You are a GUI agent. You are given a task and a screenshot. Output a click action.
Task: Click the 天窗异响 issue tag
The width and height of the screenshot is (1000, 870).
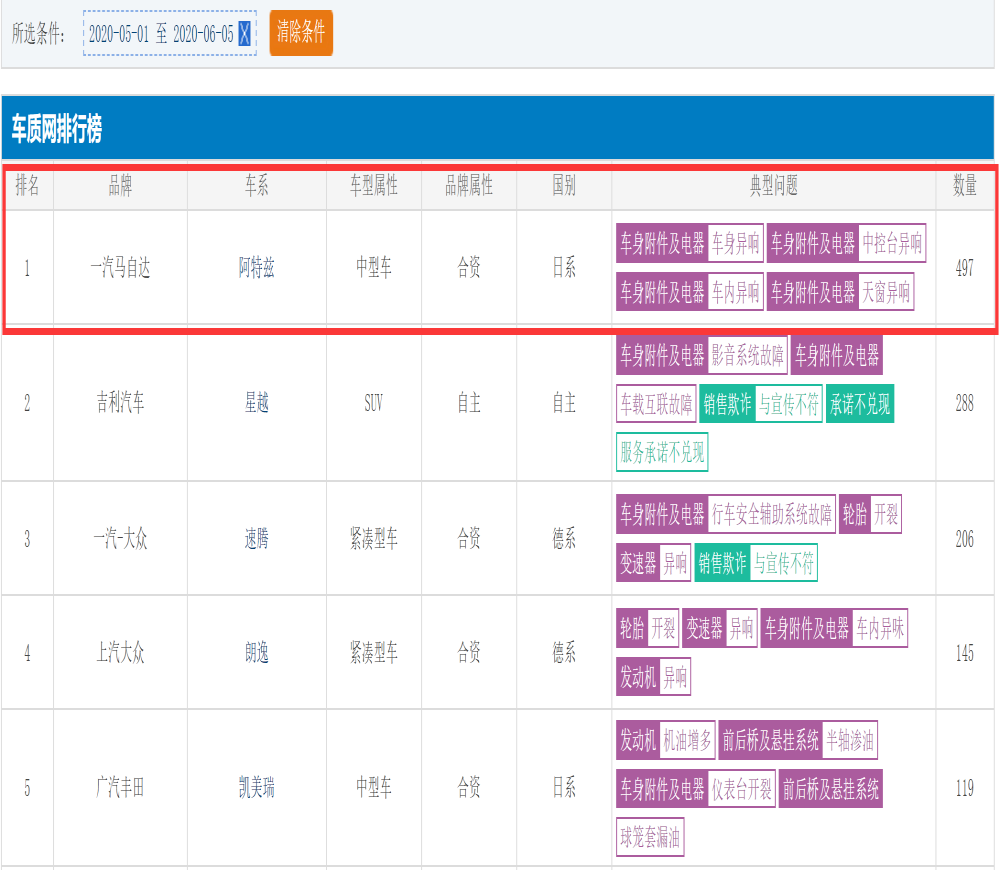pos(886,292)
